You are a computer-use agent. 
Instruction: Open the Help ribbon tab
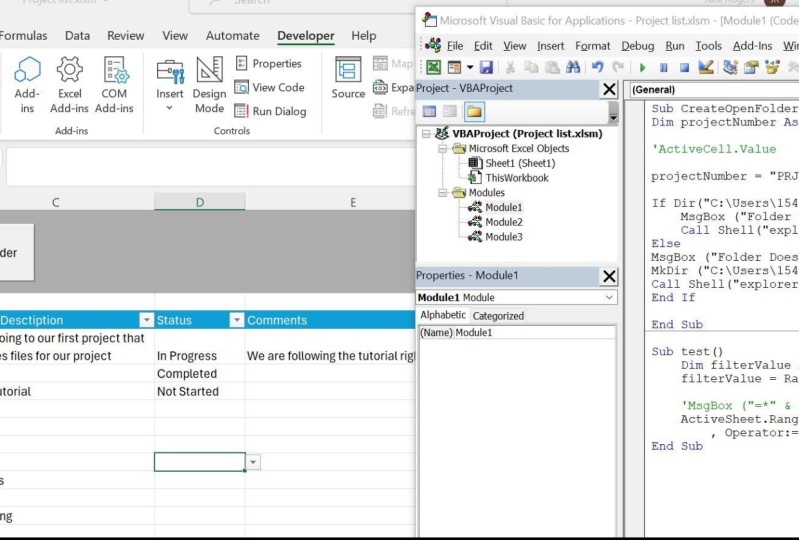364,36
